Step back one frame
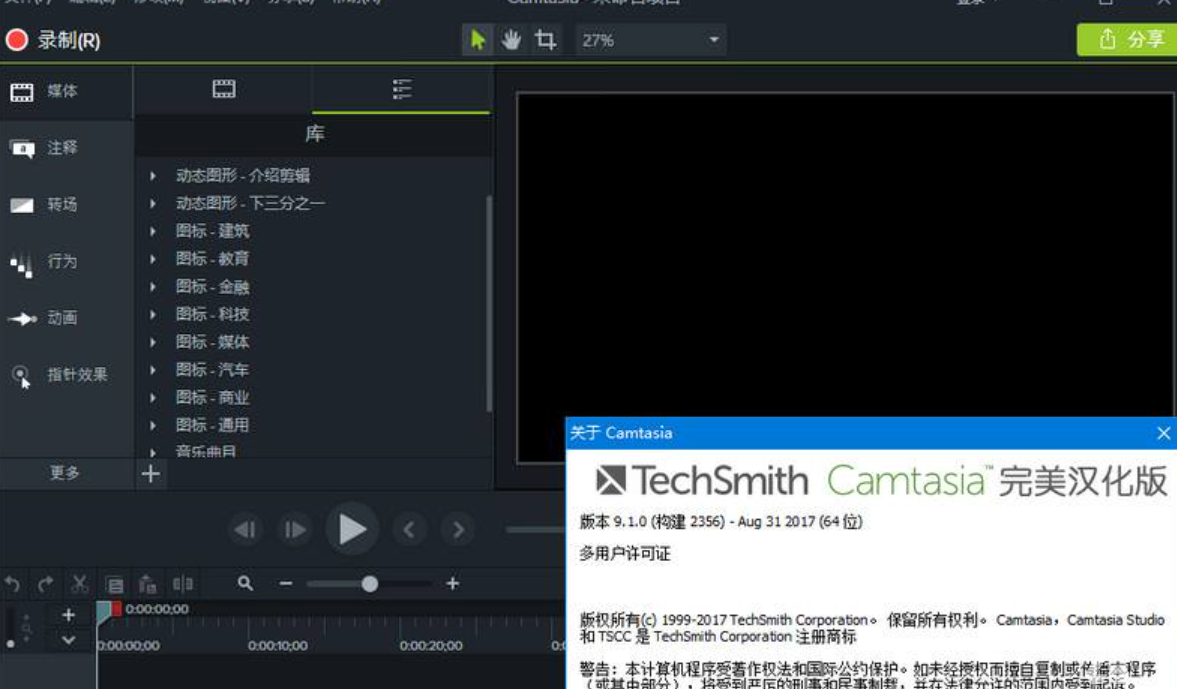Image resolution: width=1177 pixels, height=689 pixels. coord(245,530)
